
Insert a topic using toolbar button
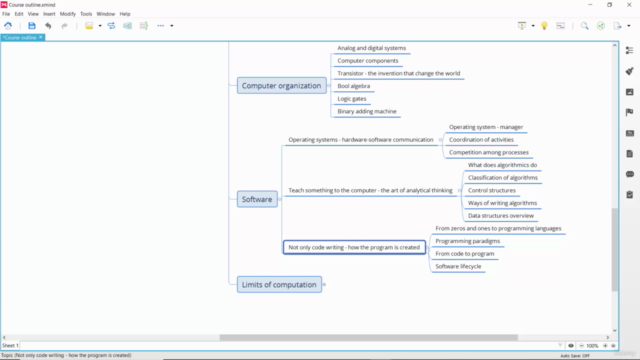89,26
